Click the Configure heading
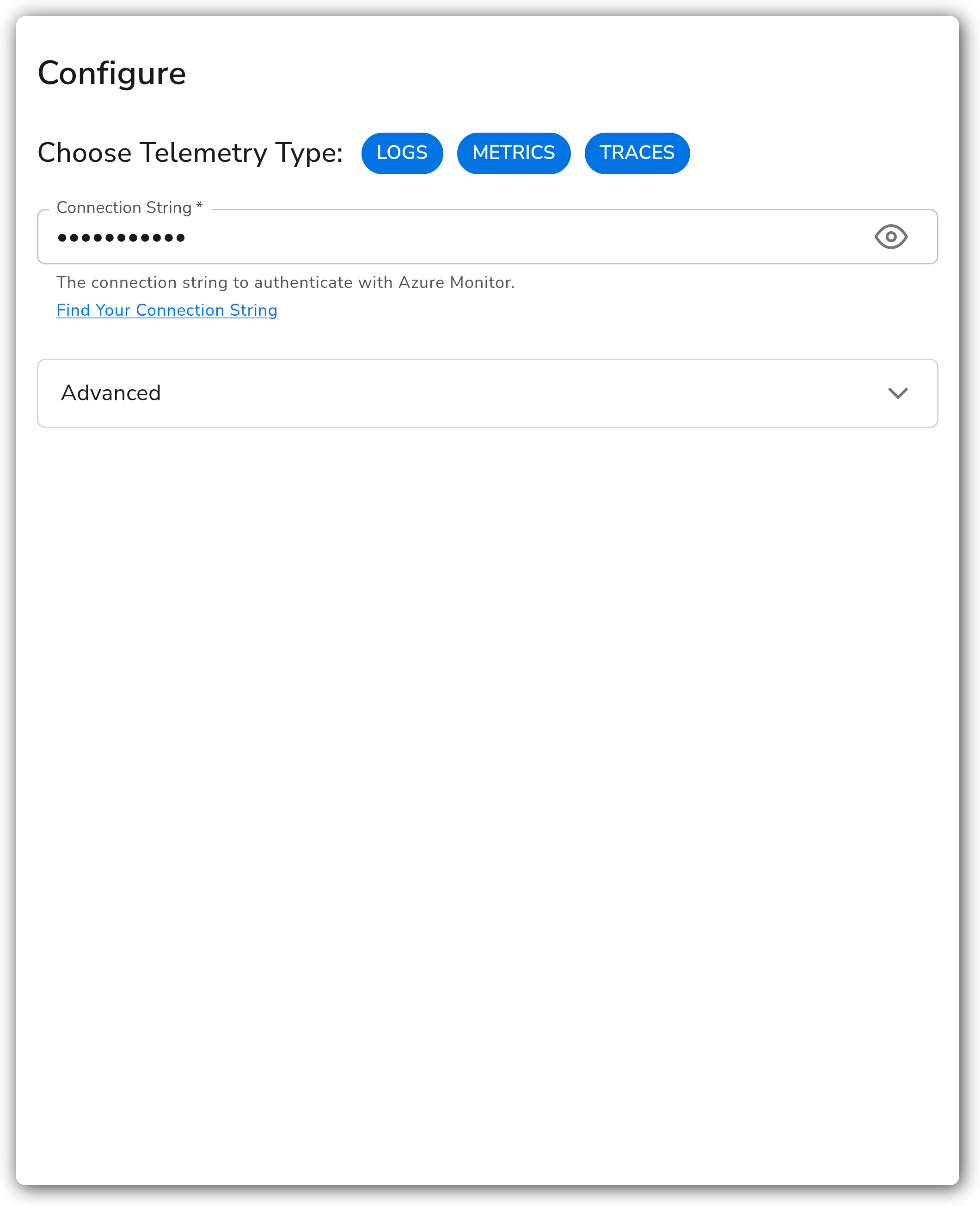This screenshot has height=1206, width=980. pyautogui.click(x=112, y=73)
